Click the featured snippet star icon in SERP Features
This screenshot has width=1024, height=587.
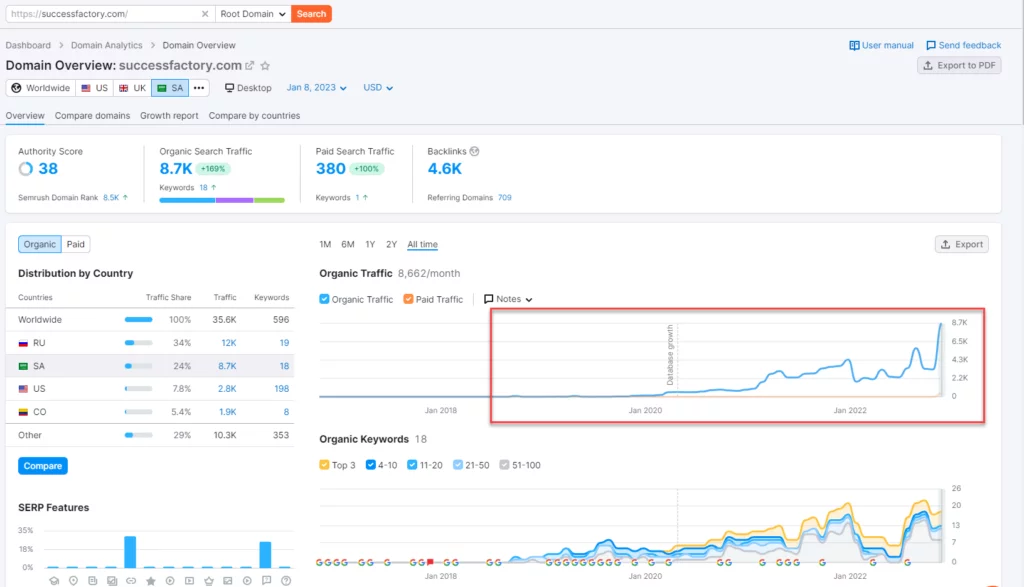(150, 580)
